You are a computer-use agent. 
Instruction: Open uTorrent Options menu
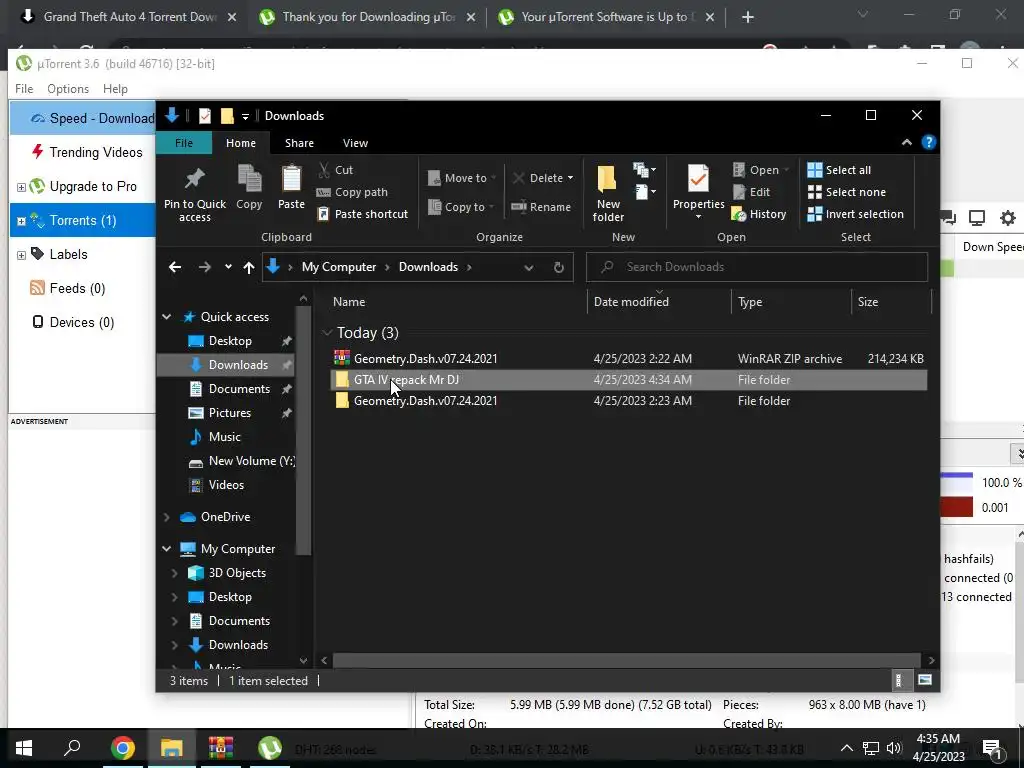point(68,89)
